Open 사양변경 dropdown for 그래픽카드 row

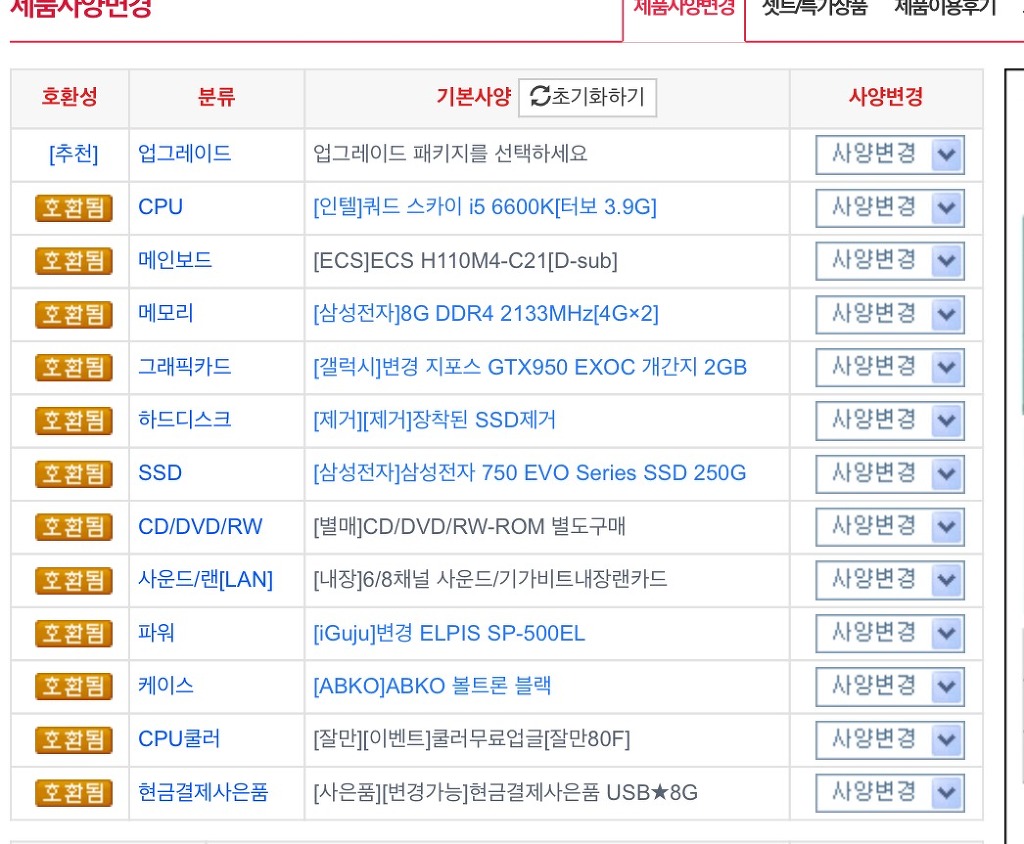click(x=889, y=368)
